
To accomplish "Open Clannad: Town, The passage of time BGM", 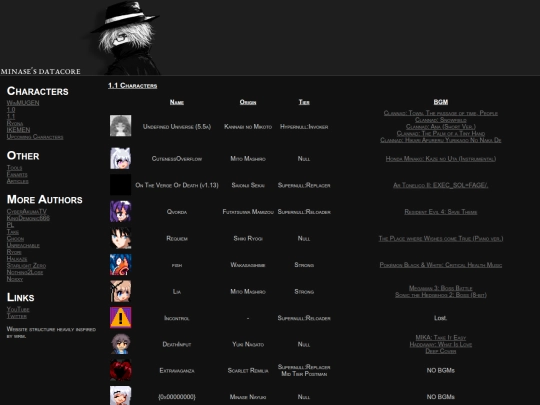I will point(441,113).
